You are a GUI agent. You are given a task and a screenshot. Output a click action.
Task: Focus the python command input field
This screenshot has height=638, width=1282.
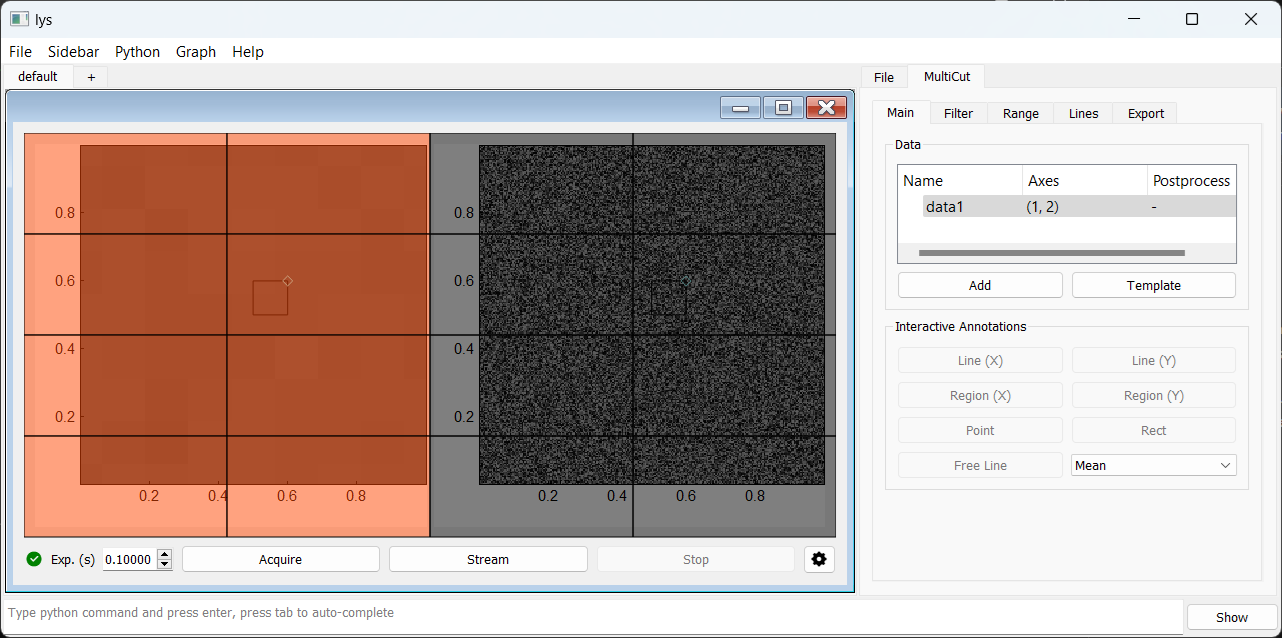pos(590,612)
